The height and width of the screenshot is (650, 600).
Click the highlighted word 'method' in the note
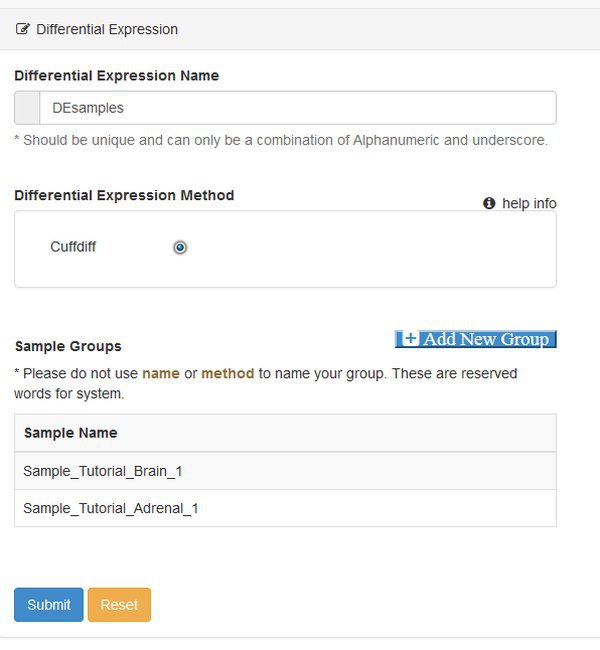tap(228, 374)
